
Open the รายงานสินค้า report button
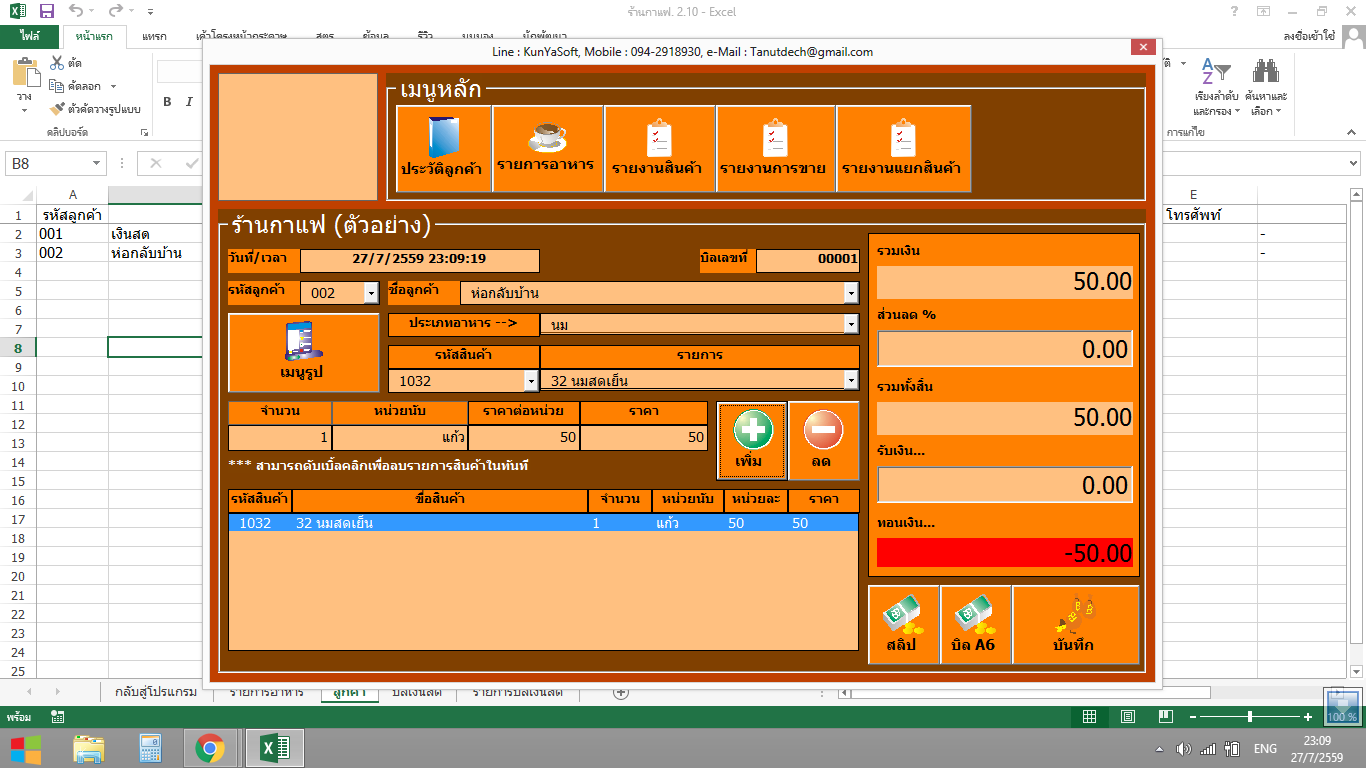(659, 149)
